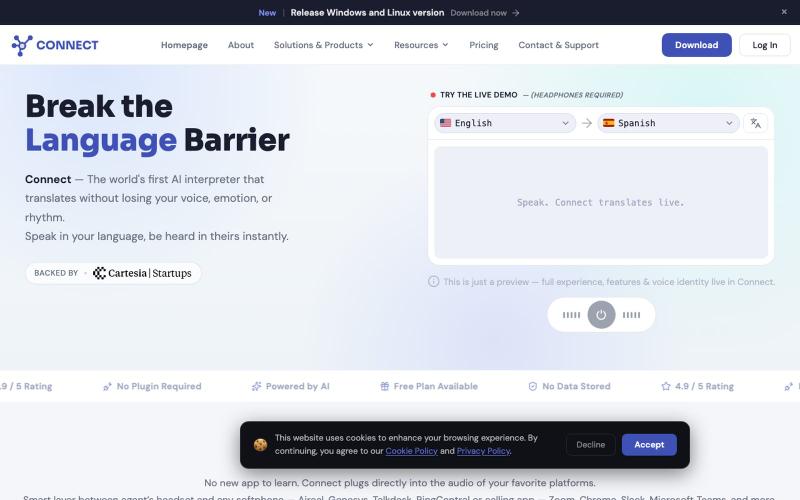The width and height of the screenshot is (800, 500).
Task: Click the arrow next to Download now
Action: coord(516,13)
